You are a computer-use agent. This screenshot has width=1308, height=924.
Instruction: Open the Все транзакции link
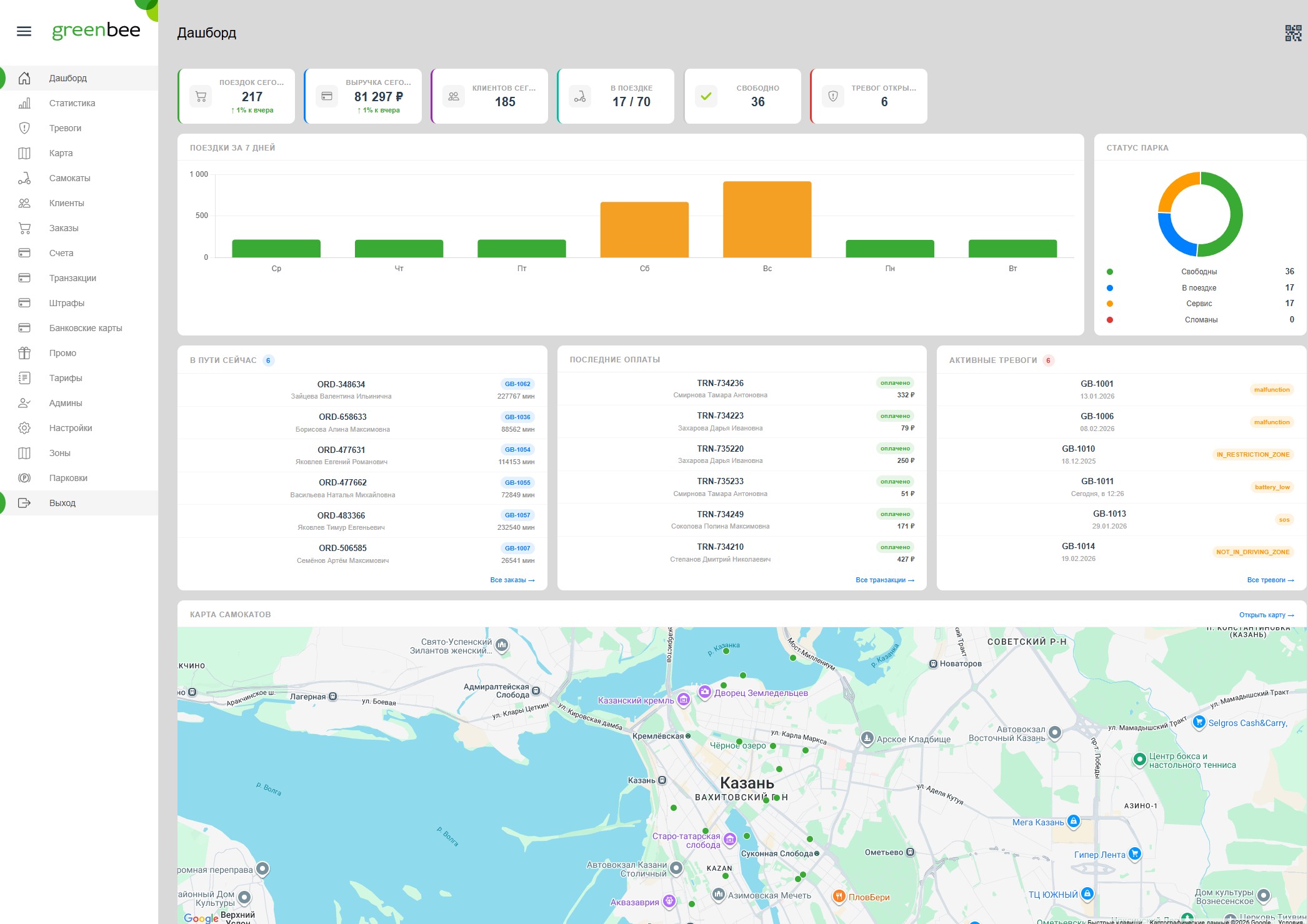click(884, 580)
